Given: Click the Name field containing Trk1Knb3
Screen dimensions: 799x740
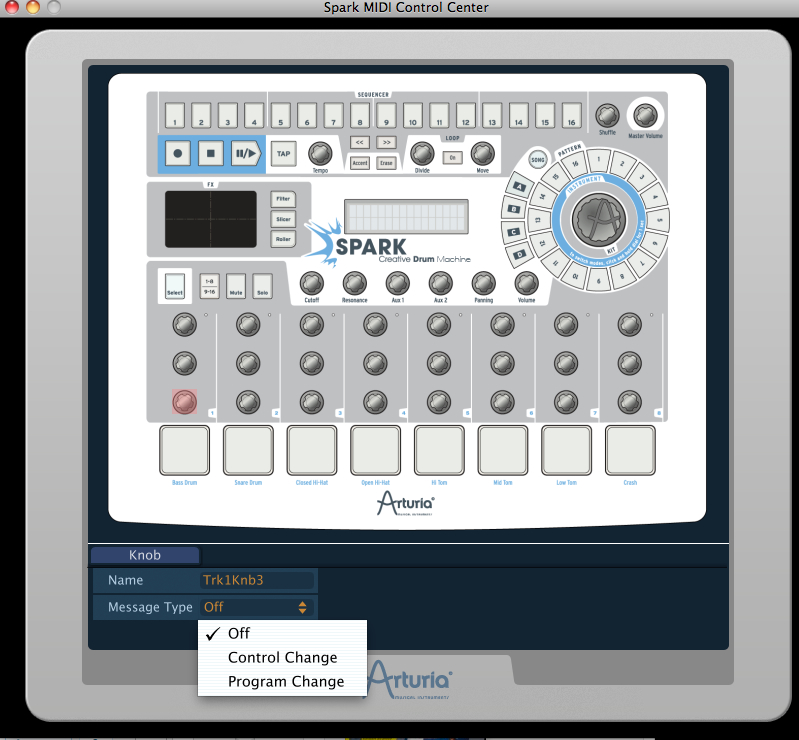Looking at the screenshot, I should point(257,580).
